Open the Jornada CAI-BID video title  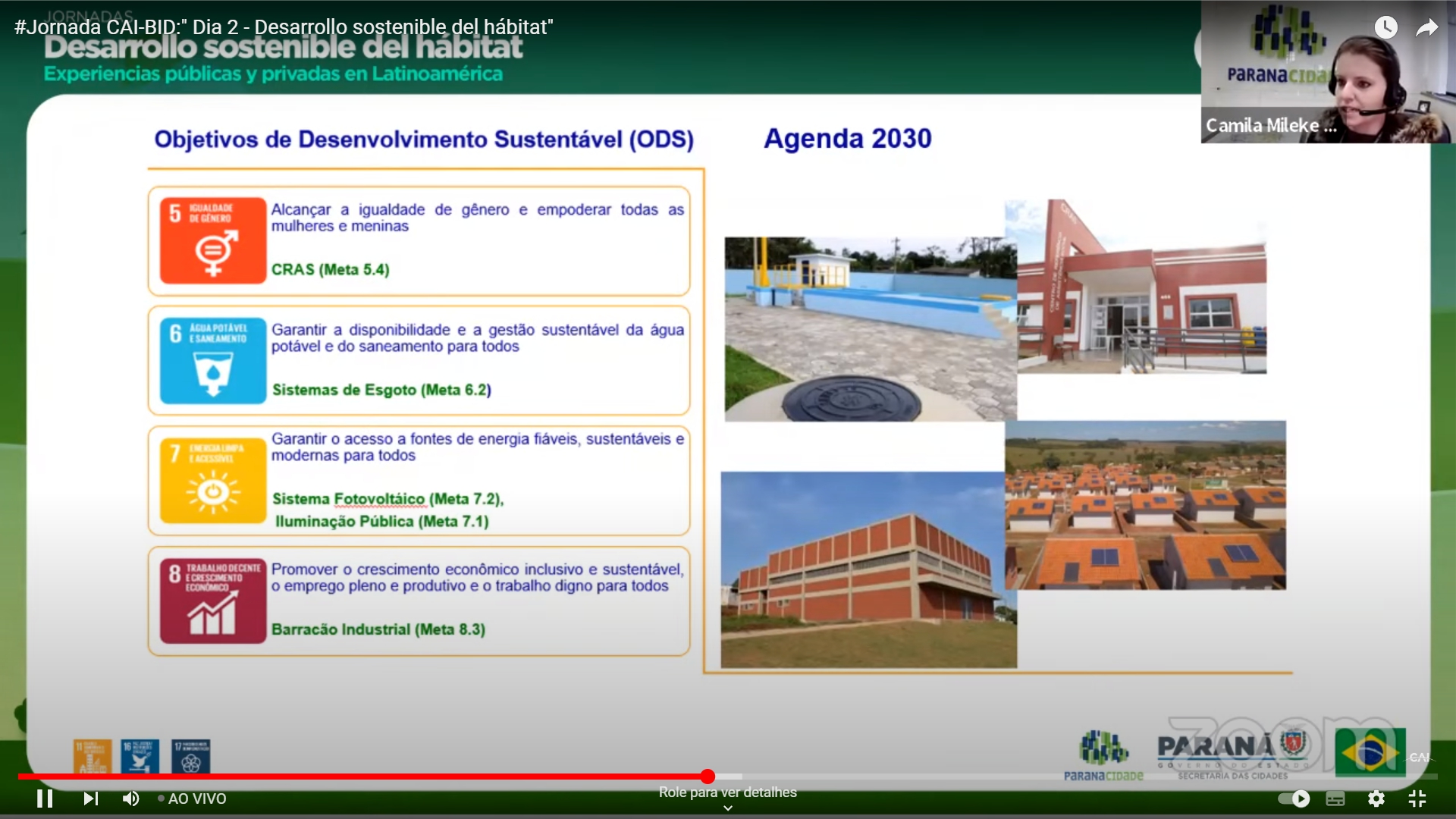pyautogui.click(x=283, y=26)
